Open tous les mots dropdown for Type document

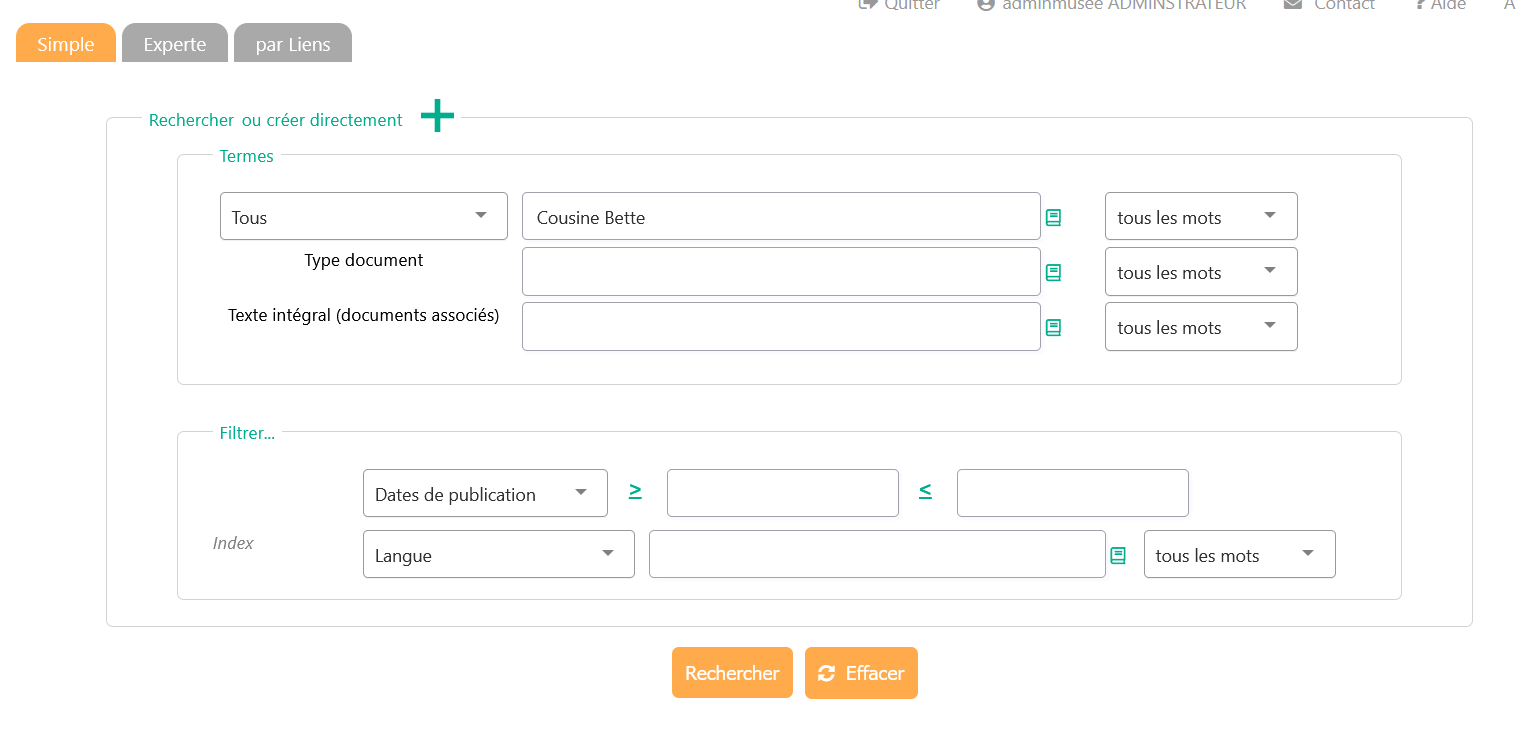point(1200,272)
